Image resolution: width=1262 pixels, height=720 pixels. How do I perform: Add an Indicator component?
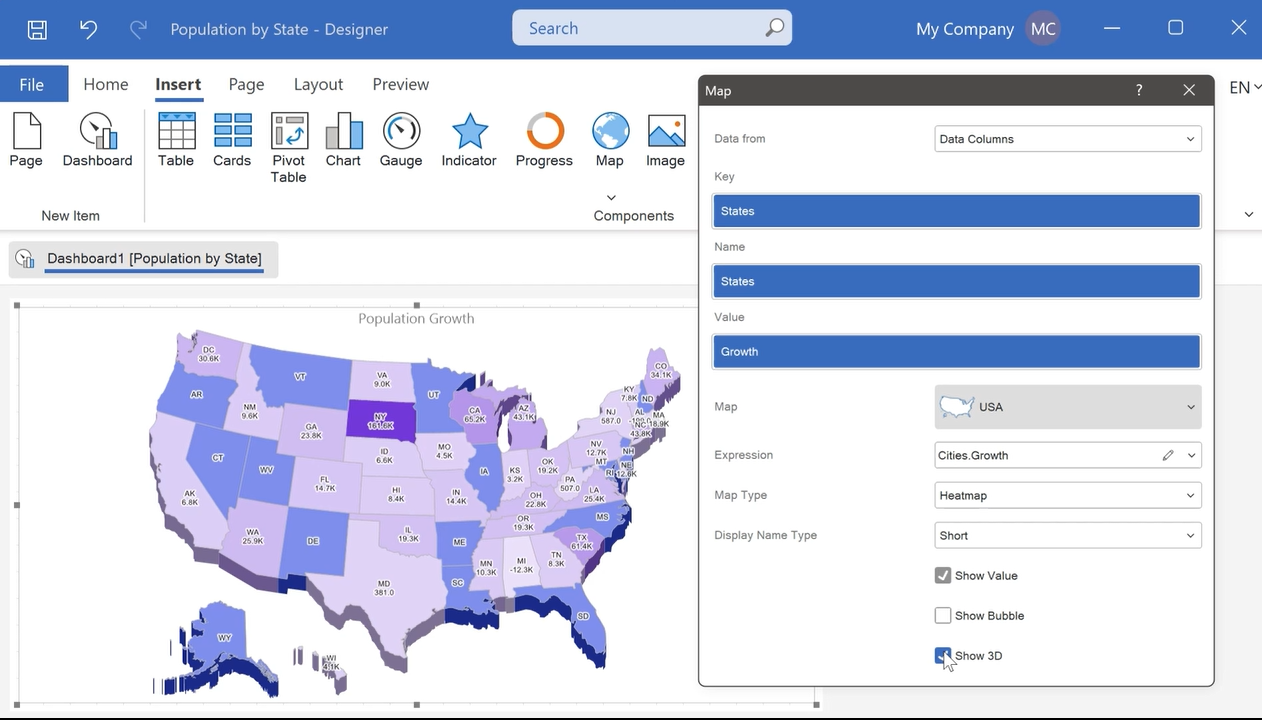click(469, 140)
